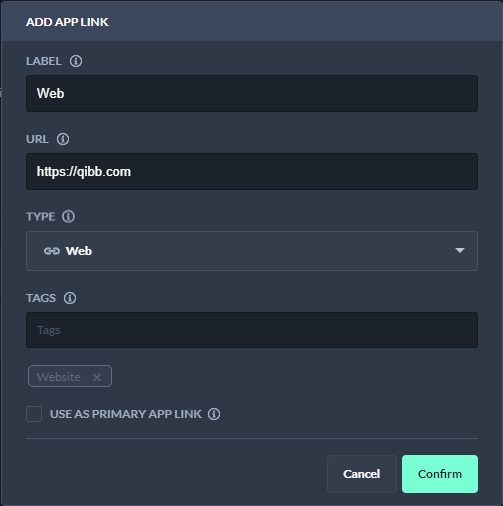
Task: Focus the Label input containing Web
Action: 252,93
